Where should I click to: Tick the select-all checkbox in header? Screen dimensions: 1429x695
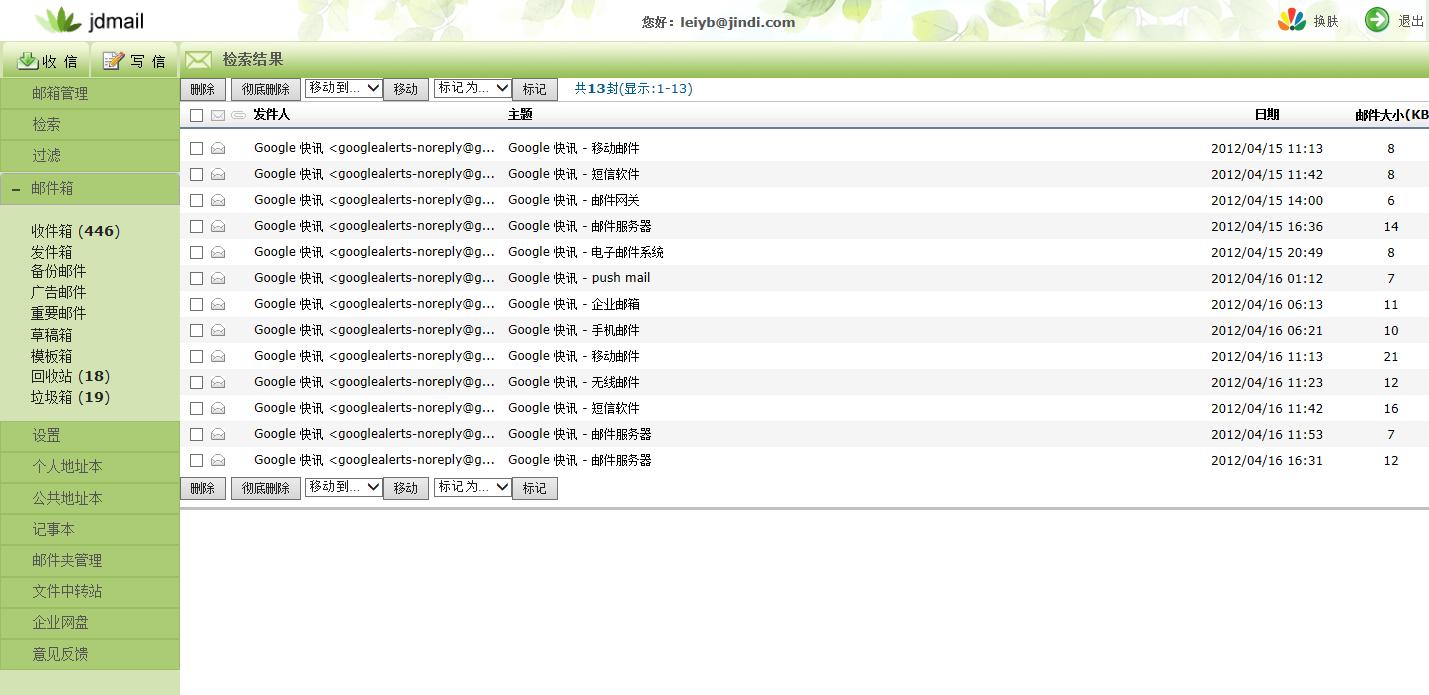197,116
